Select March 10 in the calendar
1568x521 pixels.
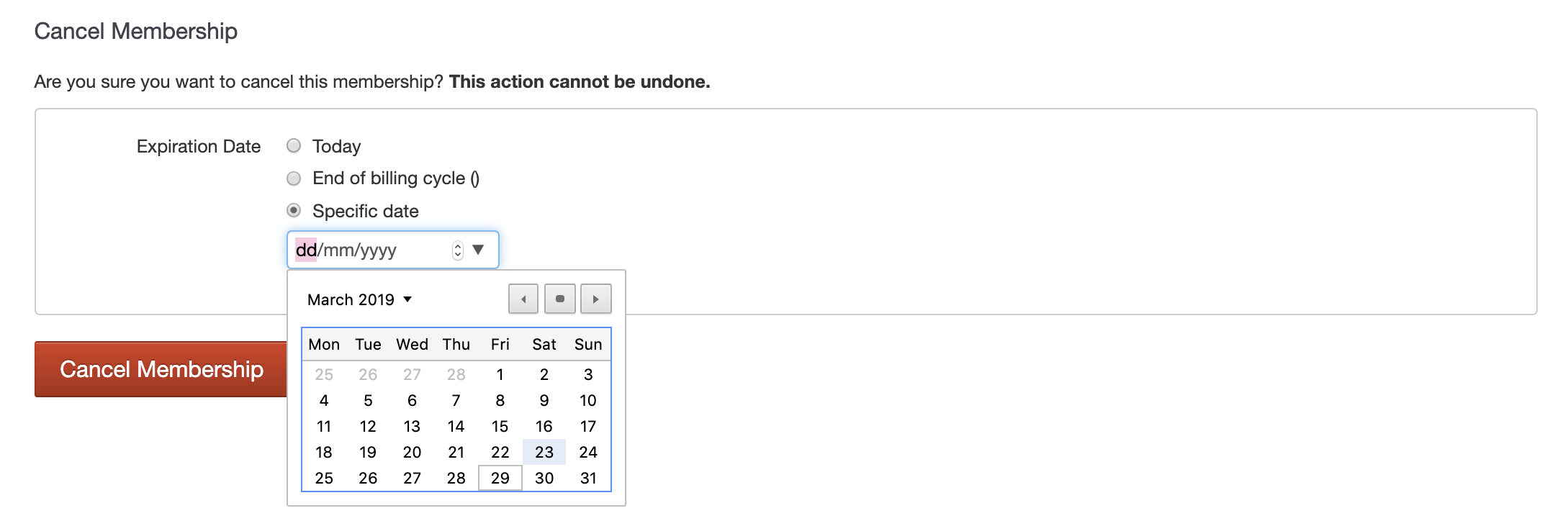click(588, 401)
